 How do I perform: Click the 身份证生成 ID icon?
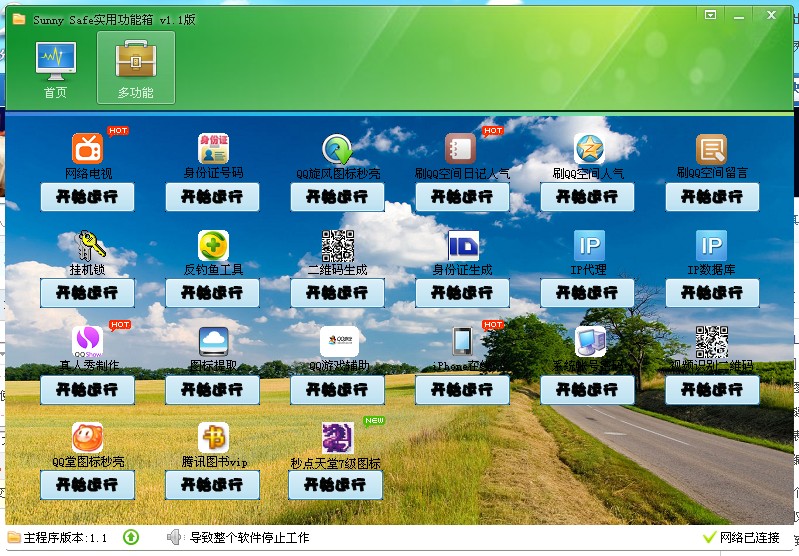tap(463, 246)
